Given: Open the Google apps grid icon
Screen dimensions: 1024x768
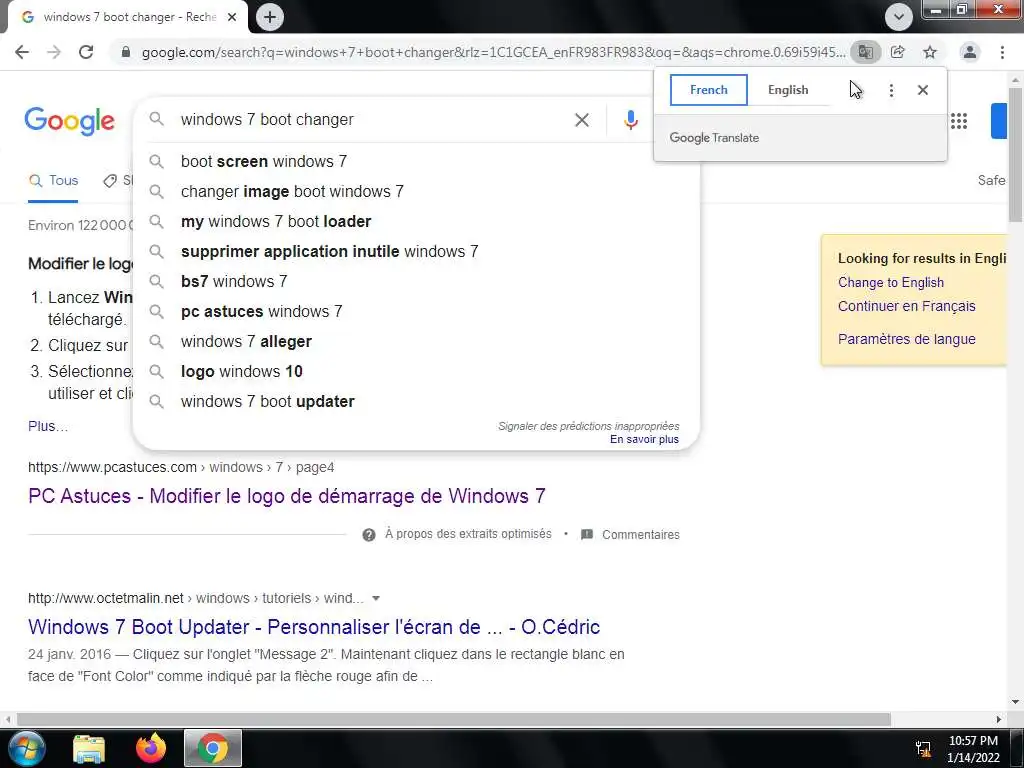Looking at the screenshot, I should (x=959, y=121).
